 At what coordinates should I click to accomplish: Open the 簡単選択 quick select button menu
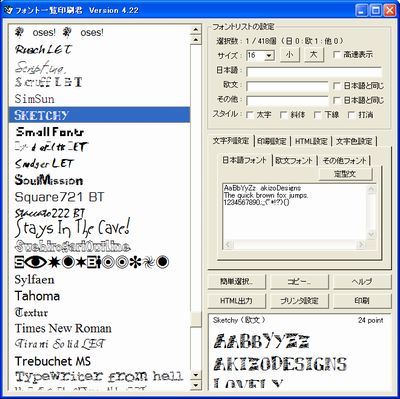click(236, 282)
